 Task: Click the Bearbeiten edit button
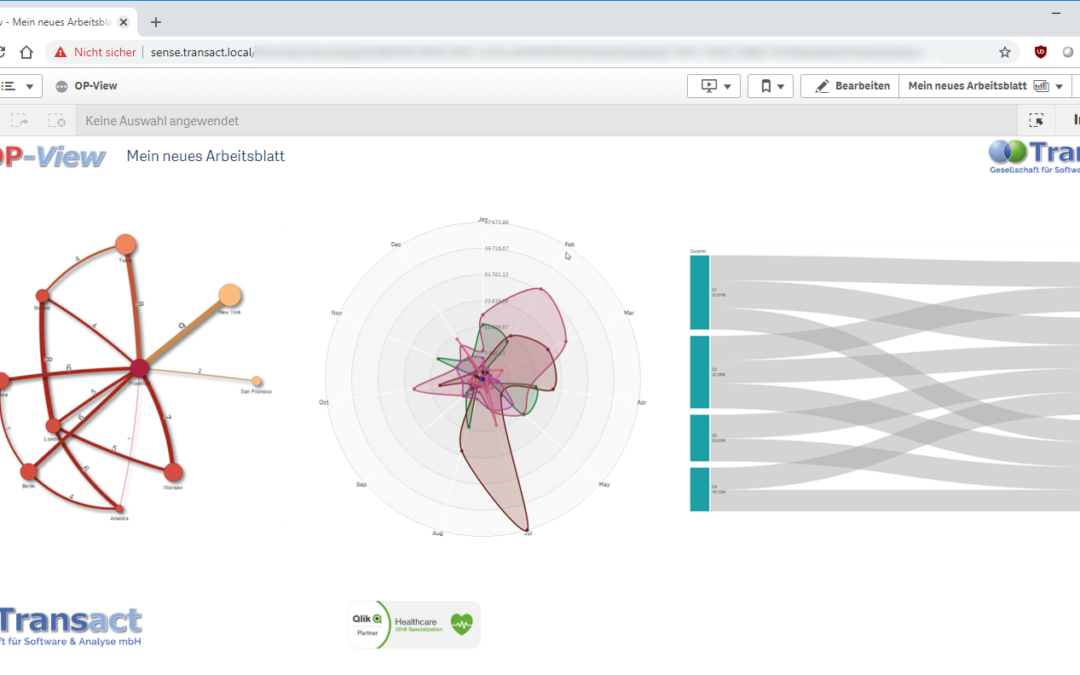[x=850, y=86]
